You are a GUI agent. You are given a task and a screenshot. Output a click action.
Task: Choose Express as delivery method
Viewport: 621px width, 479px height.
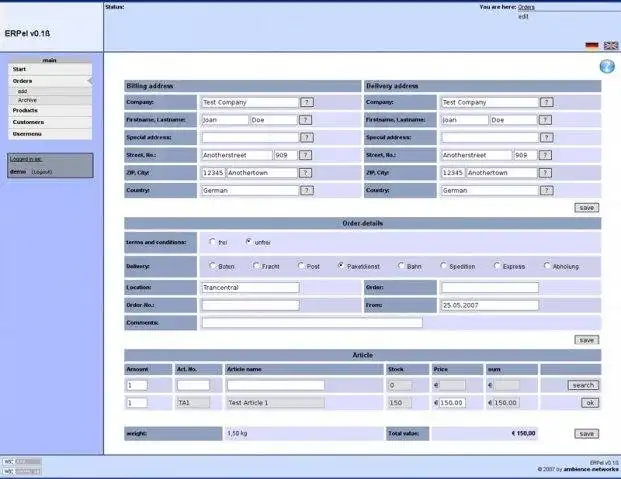[x=497, y=265]
